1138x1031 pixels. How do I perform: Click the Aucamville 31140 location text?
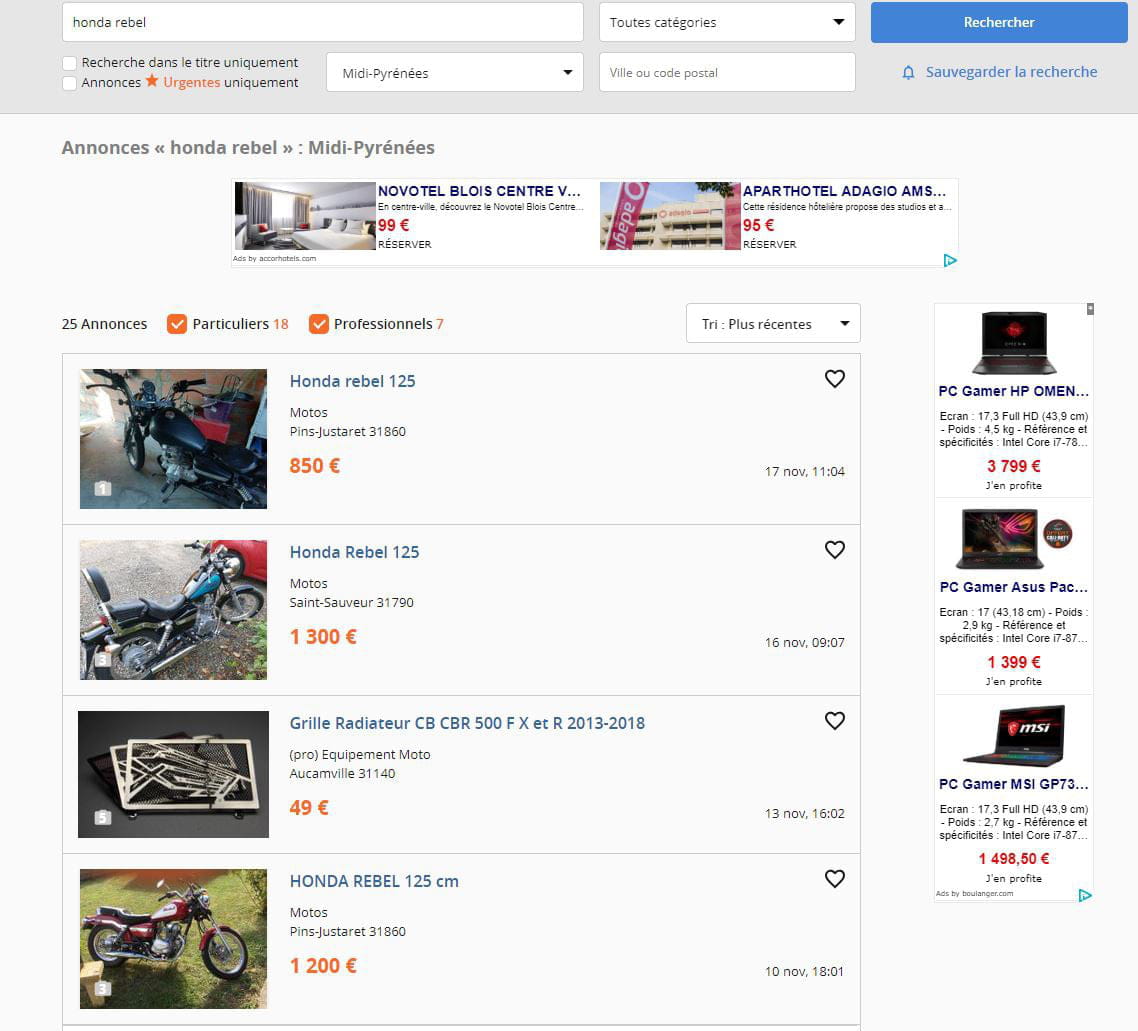coord(343,773)
